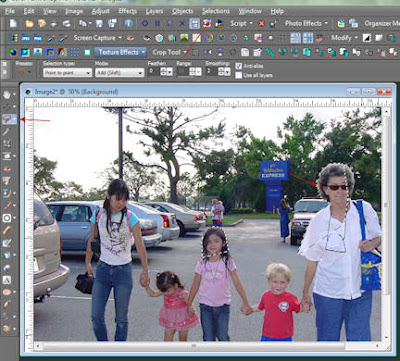Select the Pan hand tool
Viewport: 400px width, 361px height.
tap(7, 95)
